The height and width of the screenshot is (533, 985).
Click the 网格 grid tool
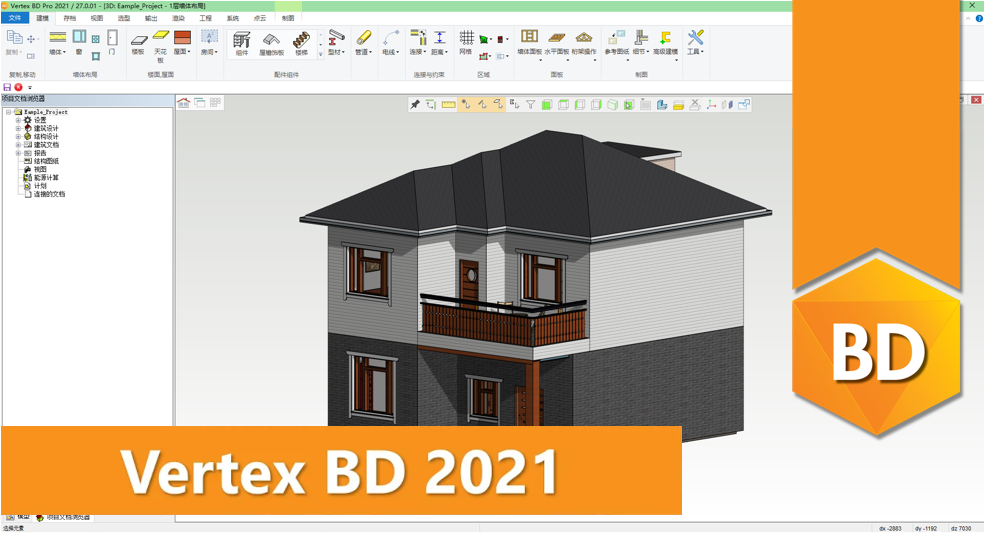click(x=465, y=42)
